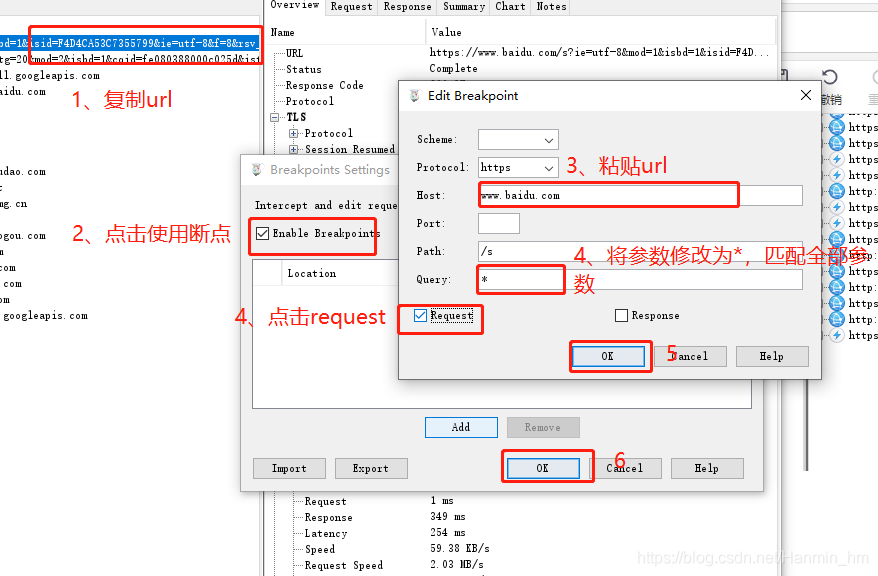Collapse the TLS tree node

point(274,118)
